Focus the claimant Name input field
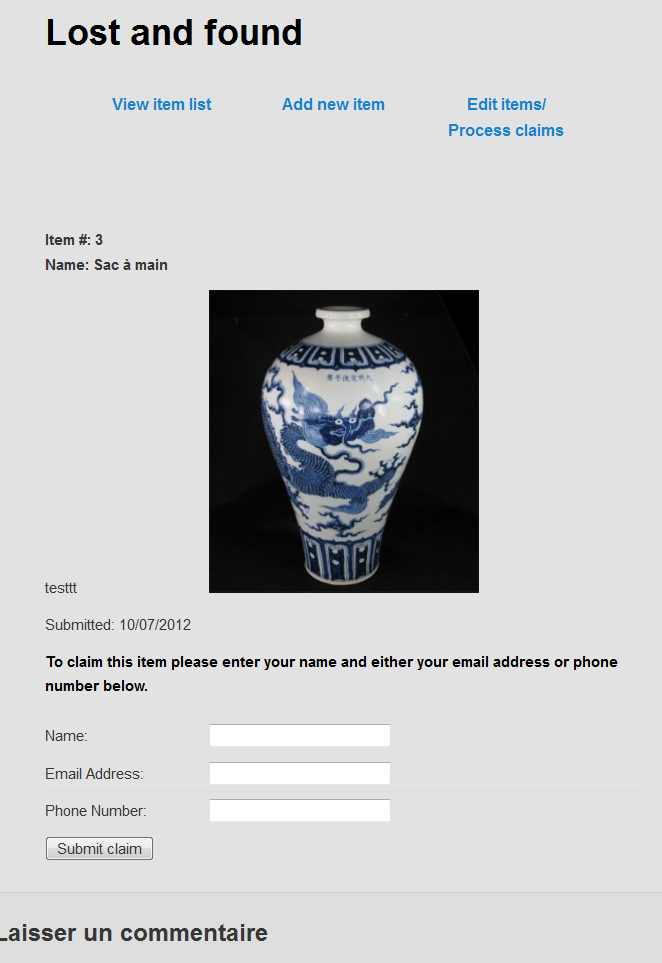Image resolution: width=662 pixels, height=963 pixels. (x=300, y=735)
